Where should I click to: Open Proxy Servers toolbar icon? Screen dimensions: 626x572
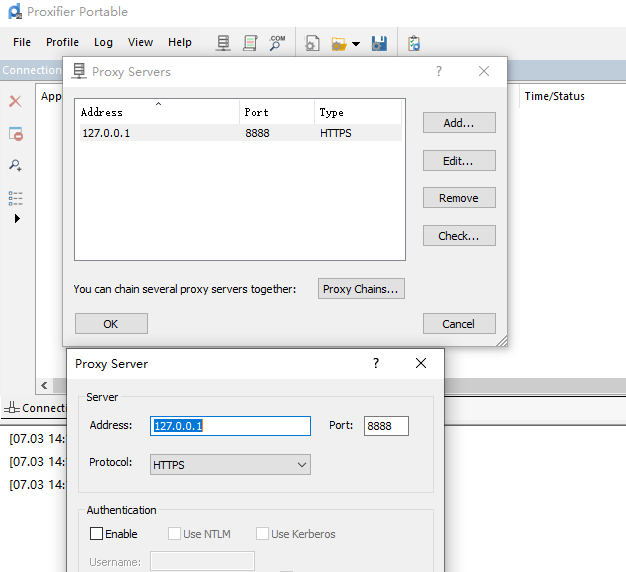(x=223, y=43)
